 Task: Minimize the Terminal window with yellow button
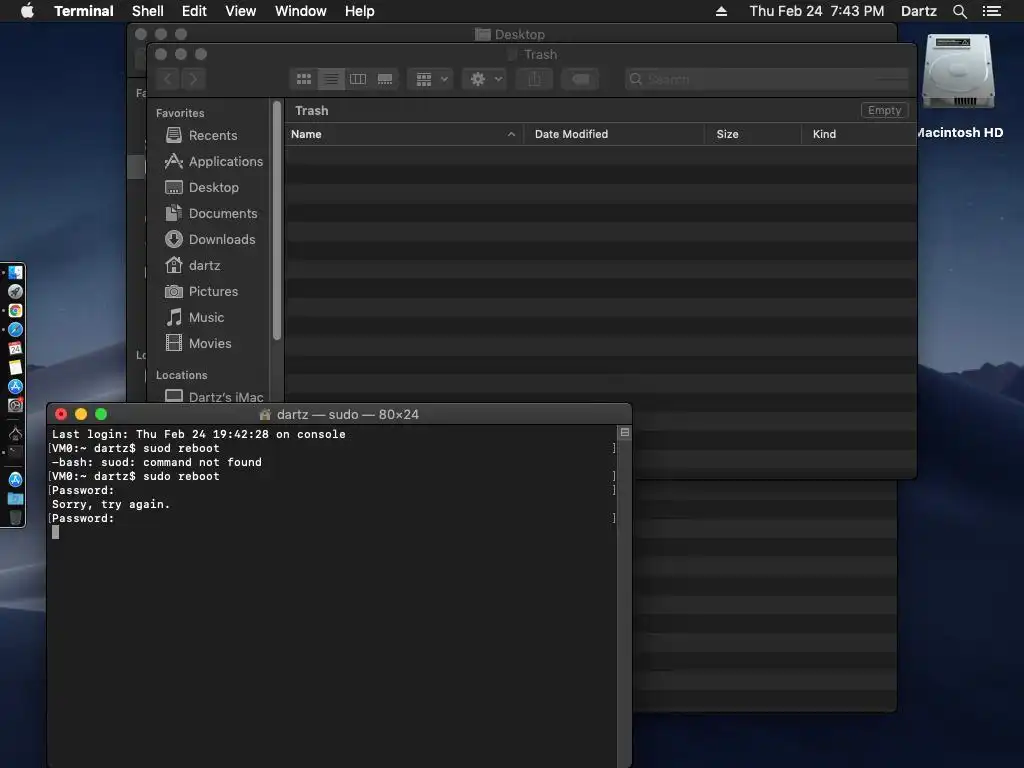81,414
